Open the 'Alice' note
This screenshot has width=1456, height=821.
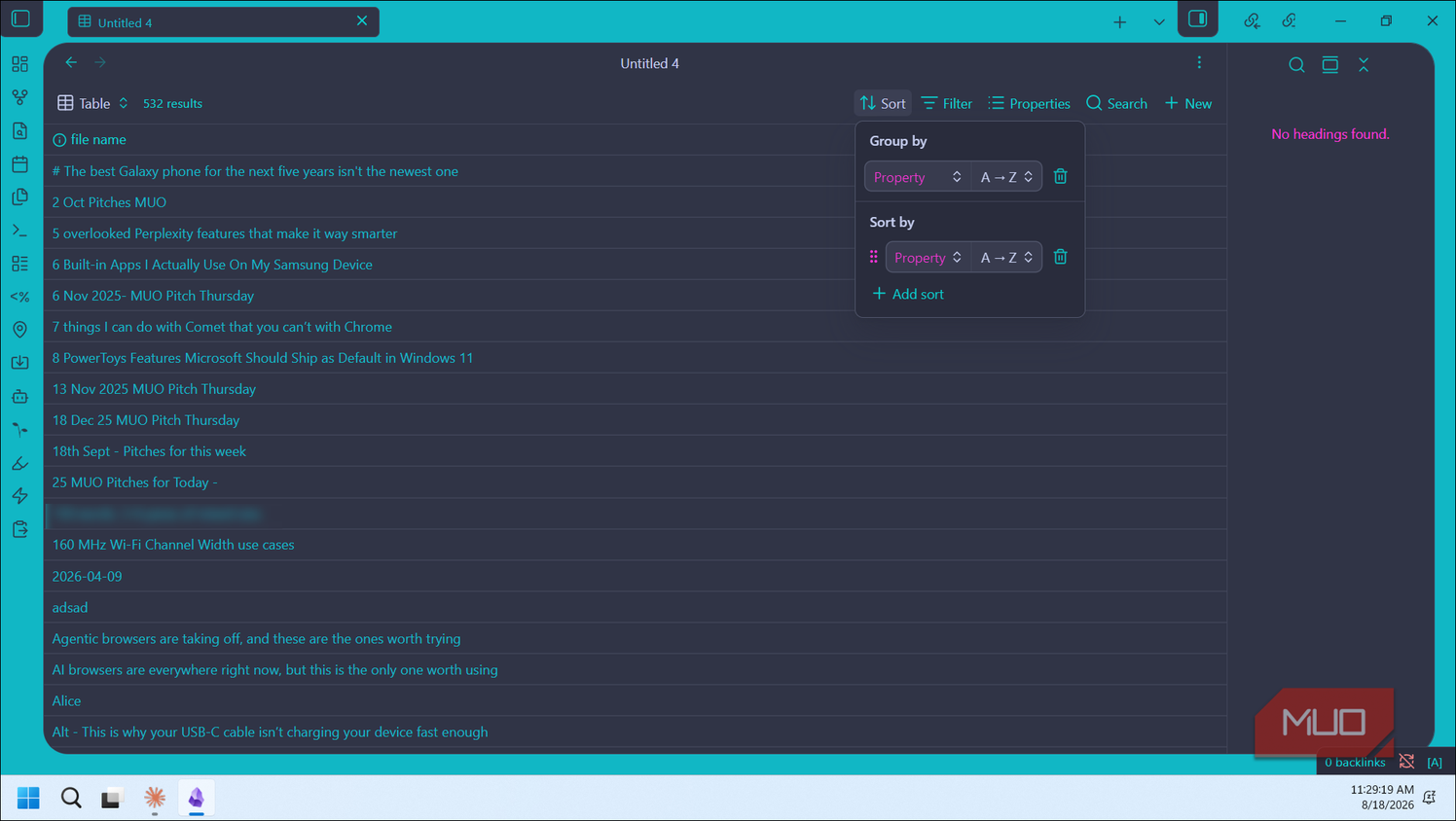tap(66, 700)
